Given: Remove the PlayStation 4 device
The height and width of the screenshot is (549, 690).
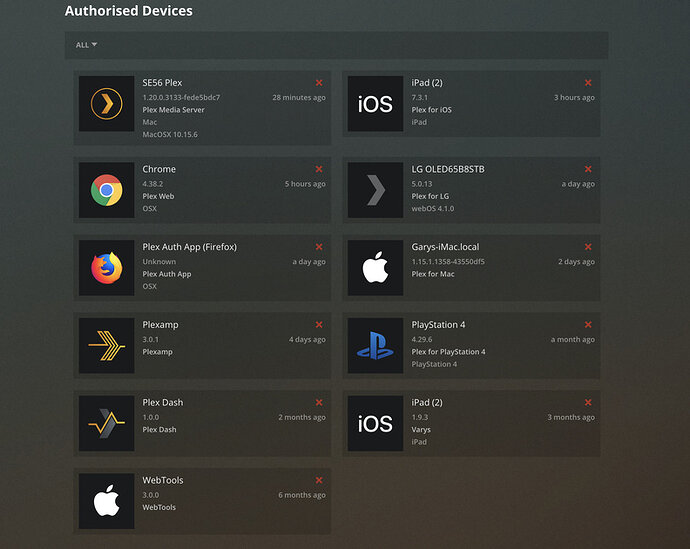Looking at the screenshot, I should tap(588, 325).
